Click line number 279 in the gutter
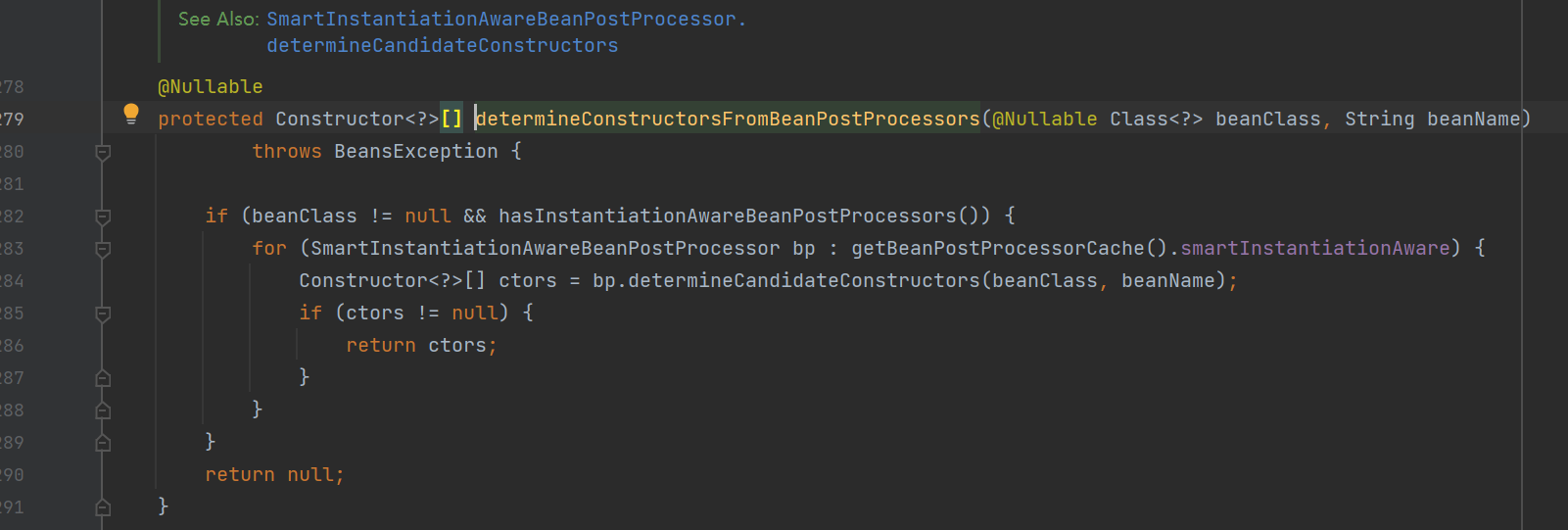This screenshot has height=530, width=1568. pyautogui.click(x=12, y=120)
